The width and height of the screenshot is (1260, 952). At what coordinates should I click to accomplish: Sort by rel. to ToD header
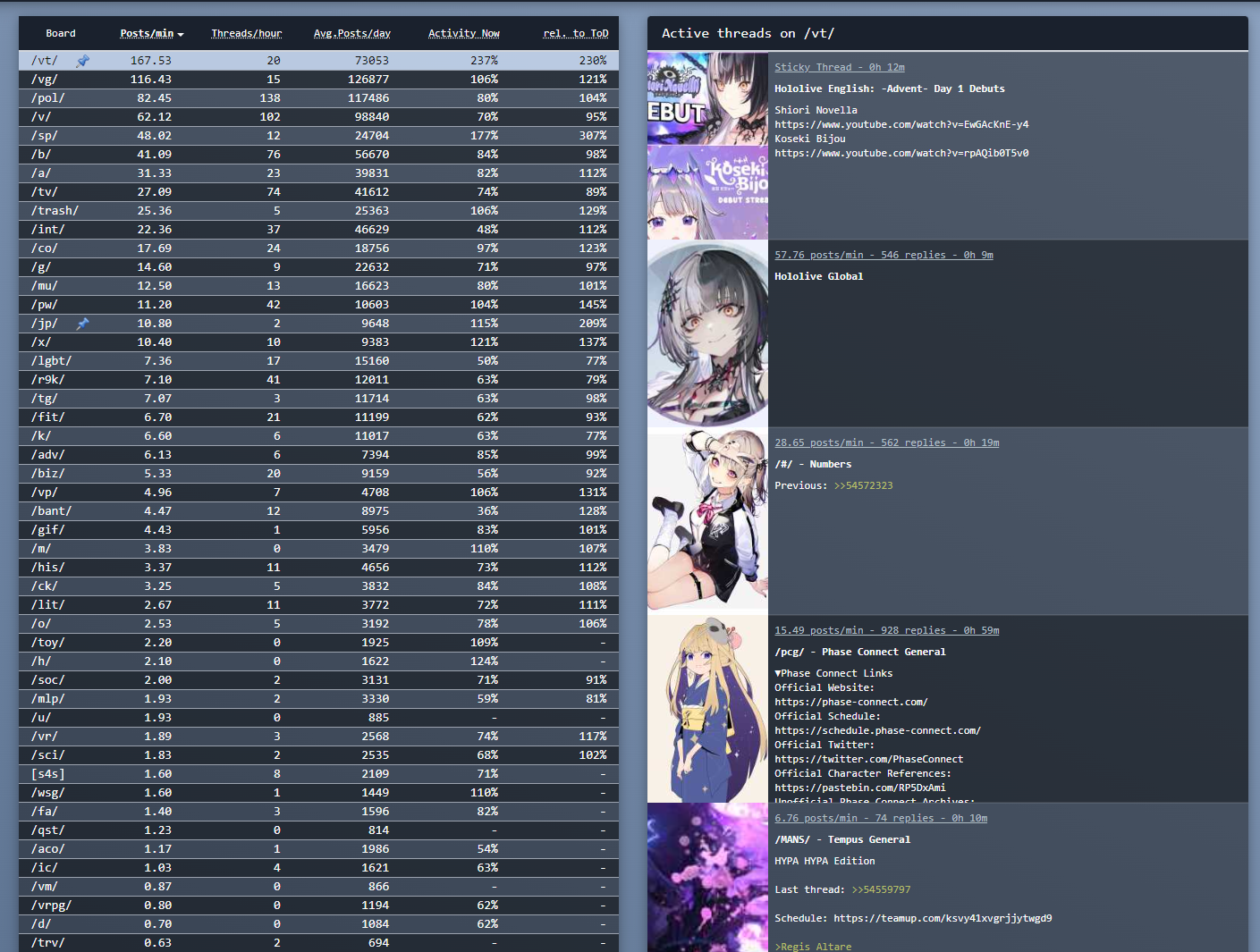[576, 34]
